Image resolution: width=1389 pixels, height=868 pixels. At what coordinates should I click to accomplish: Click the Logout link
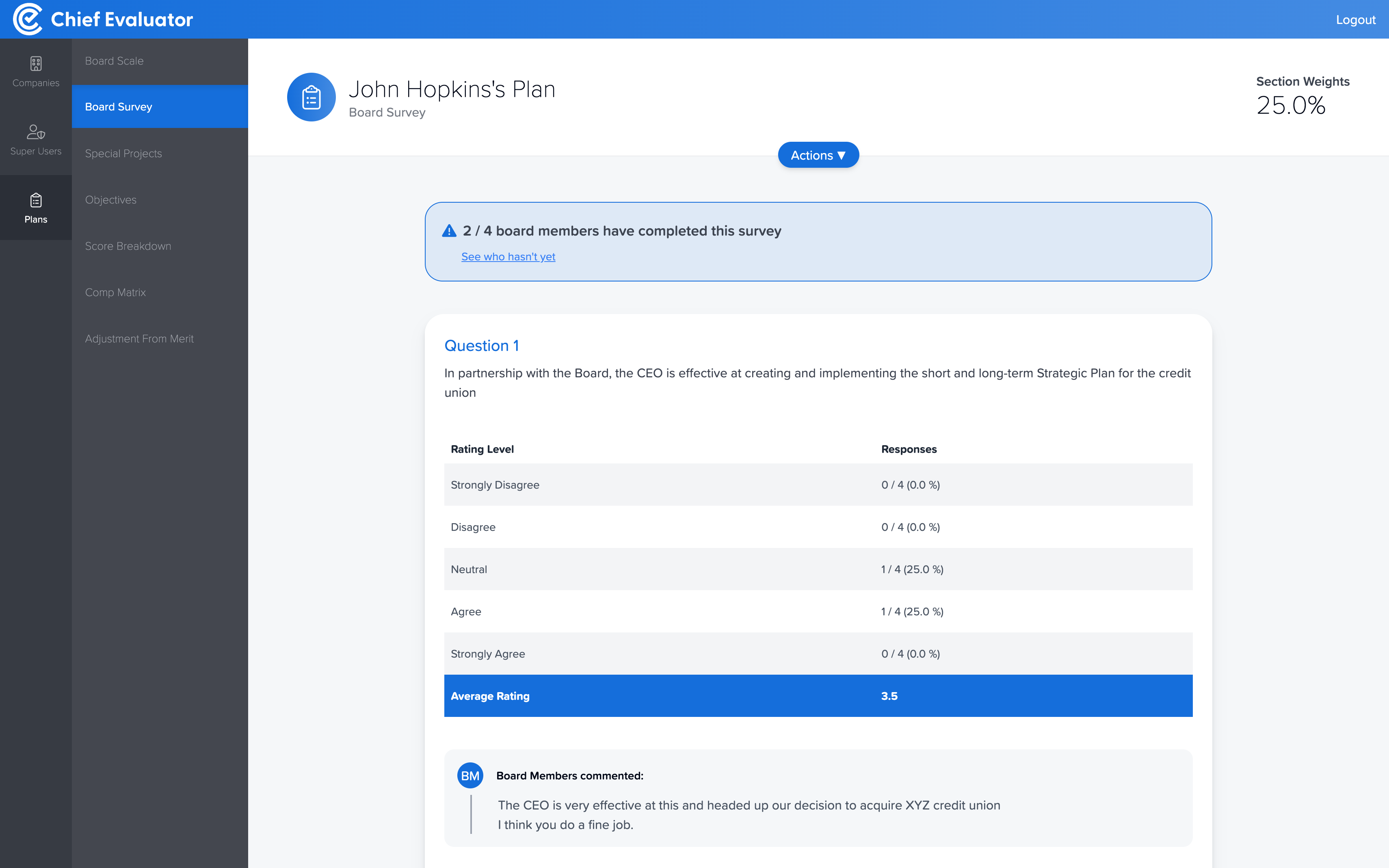(1355, 19)
